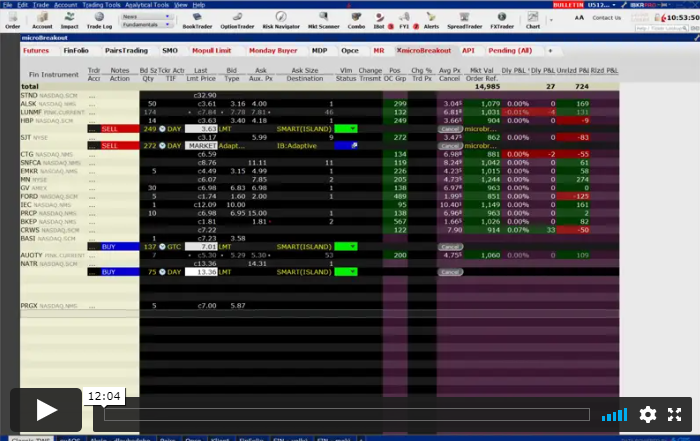
Task: Click the video volume bars
Action: coord(614,415)
